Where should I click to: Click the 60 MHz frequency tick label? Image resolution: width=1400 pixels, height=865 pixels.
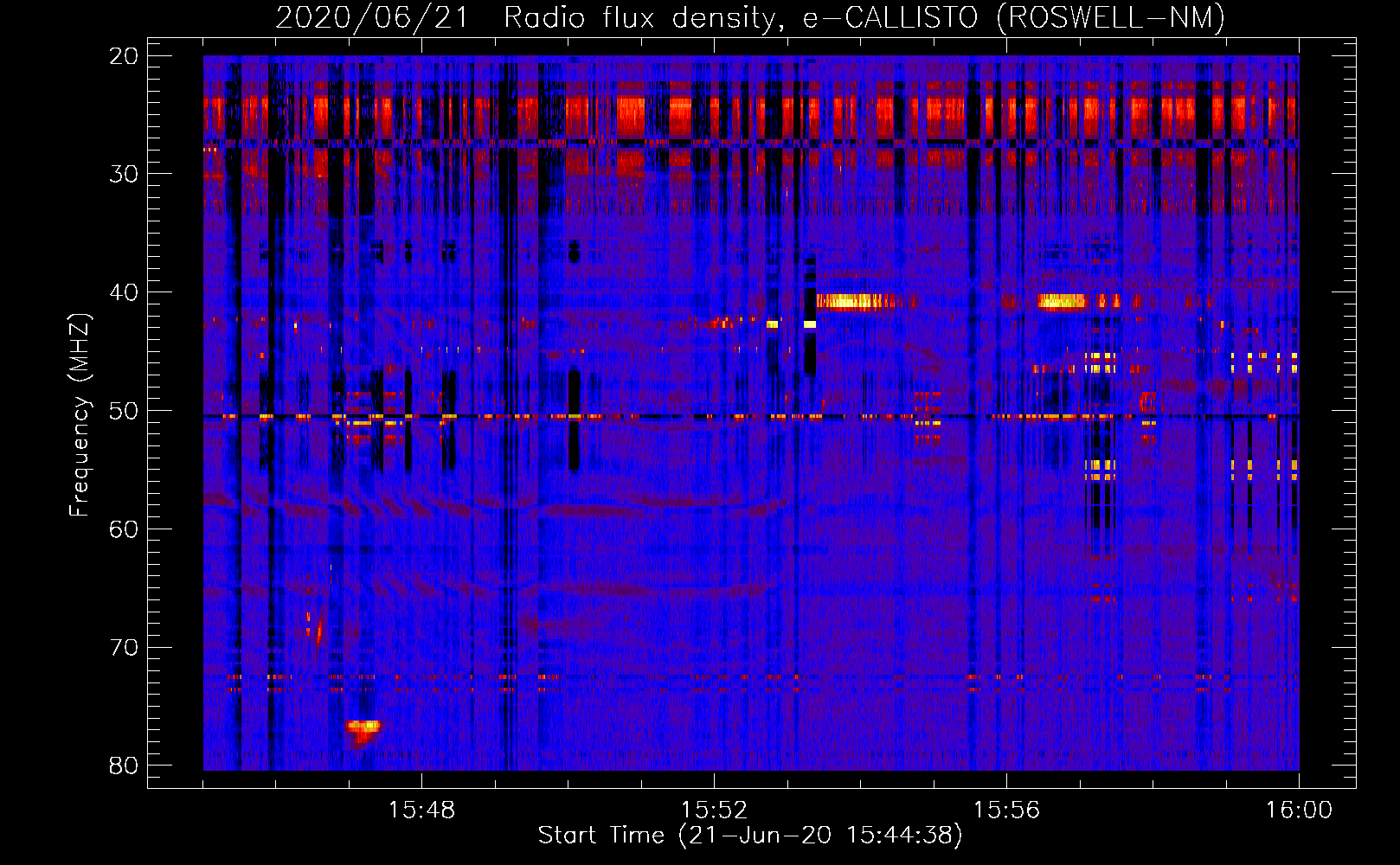click(124, 529)
